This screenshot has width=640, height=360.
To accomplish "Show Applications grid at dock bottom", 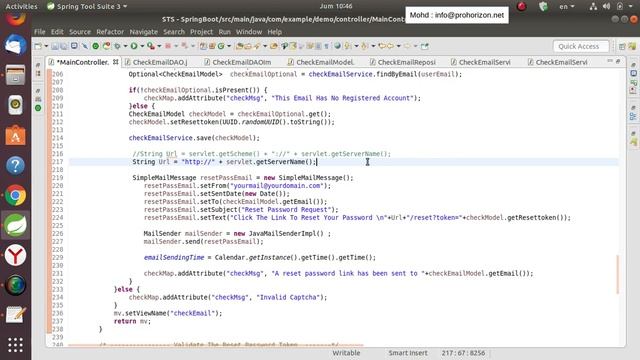I will (x=16, y=345).
